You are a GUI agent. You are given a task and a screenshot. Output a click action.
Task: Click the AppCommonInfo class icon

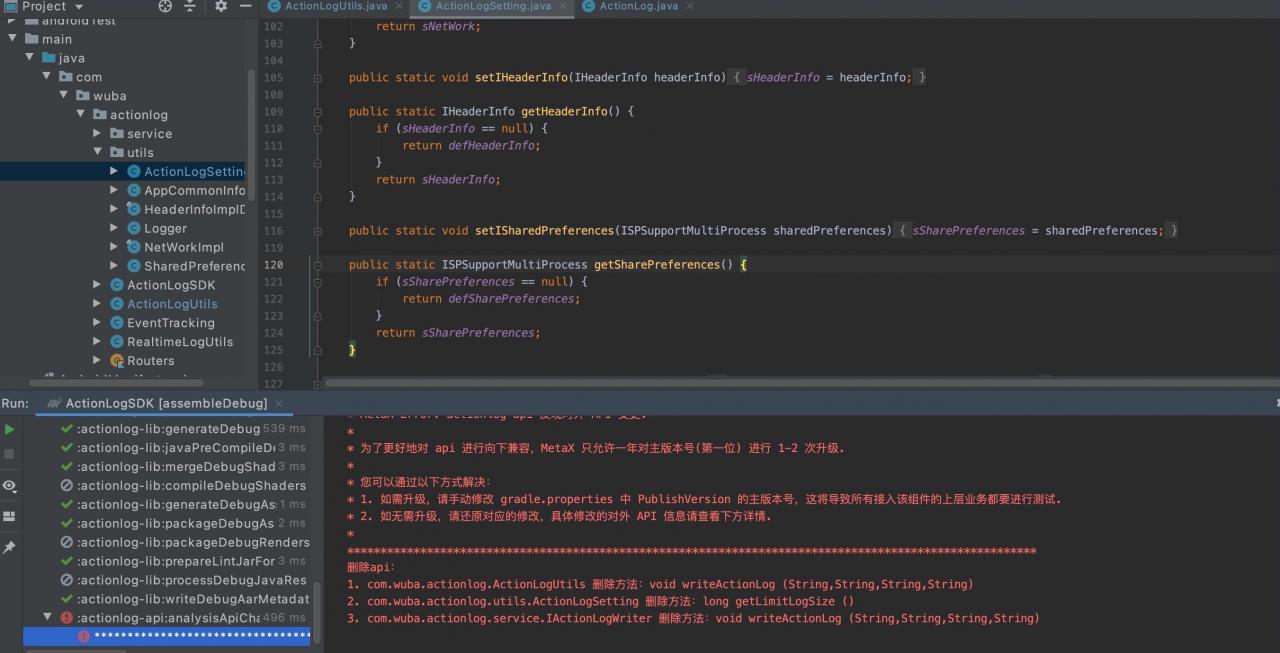point(134,190)
